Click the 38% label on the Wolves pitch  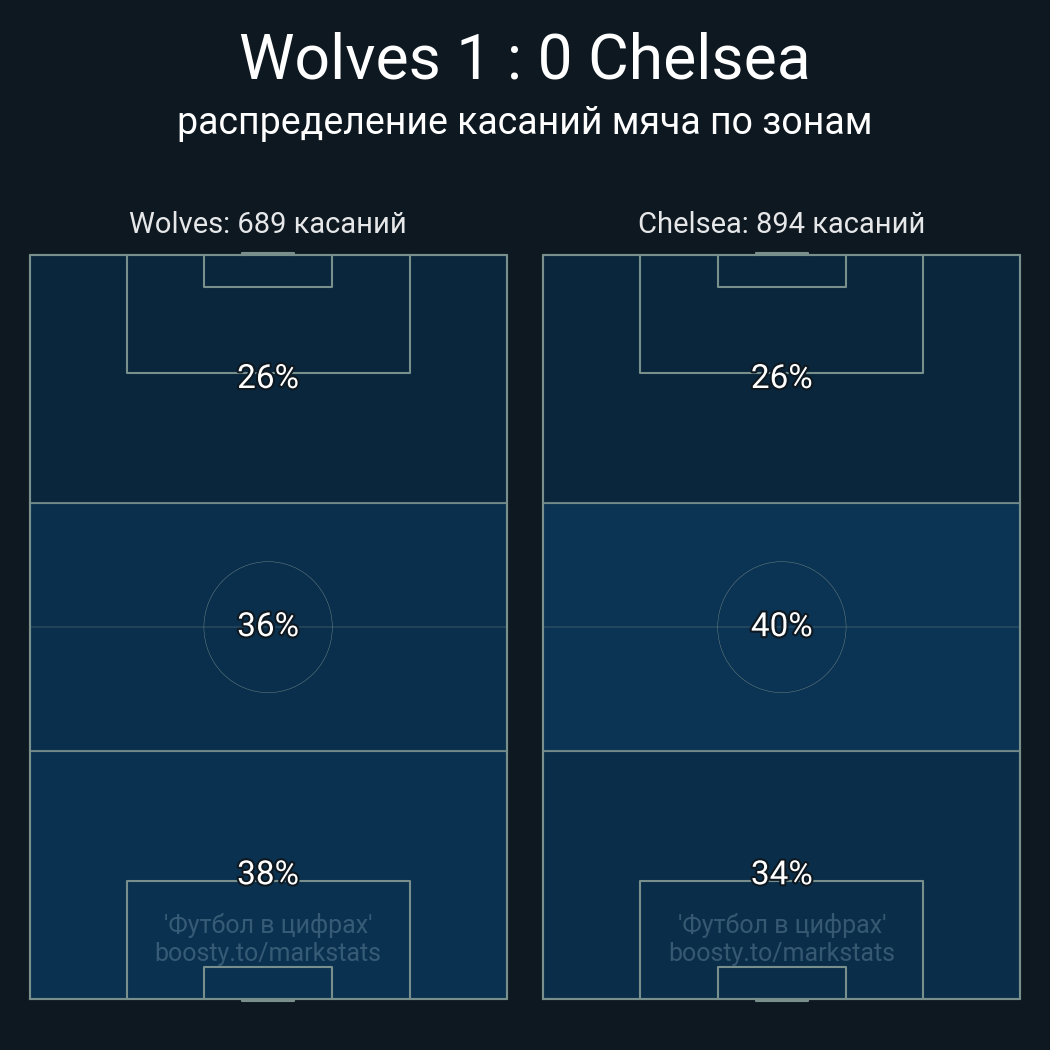point(268,873)
